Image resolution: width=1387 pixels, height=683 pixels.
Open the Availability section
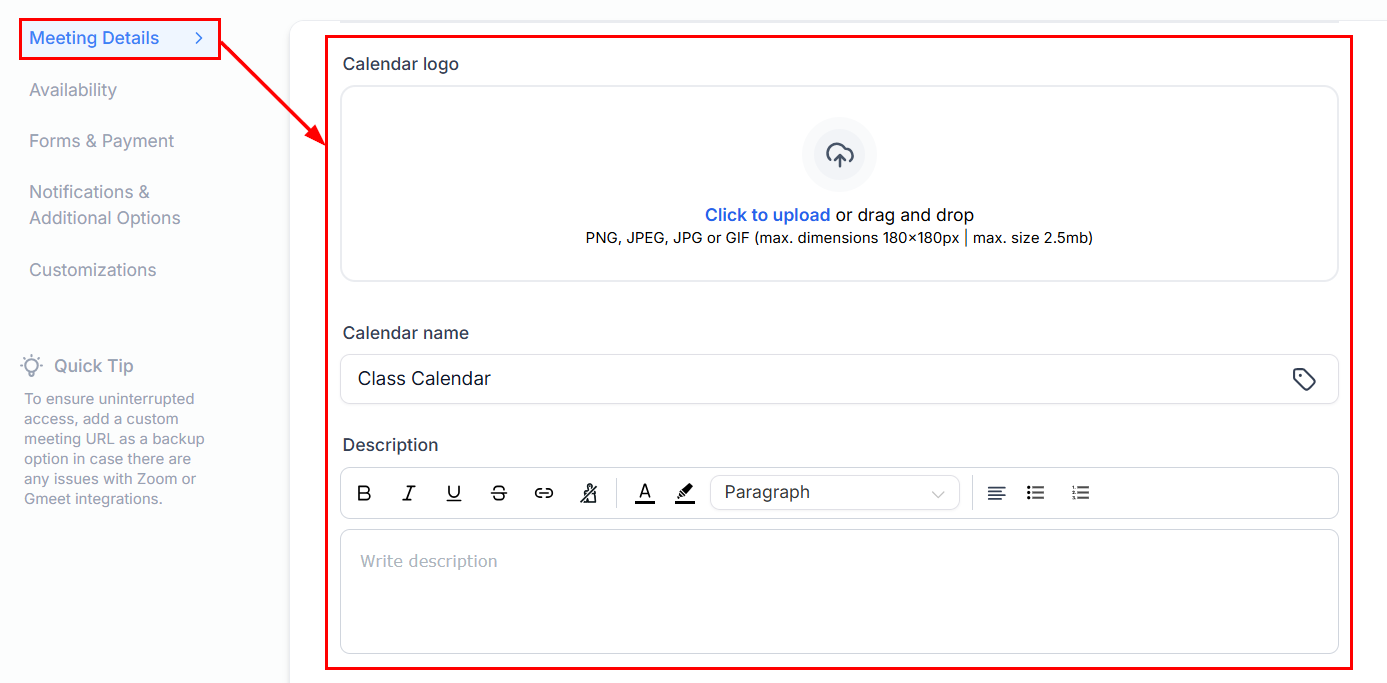(73, 90)
